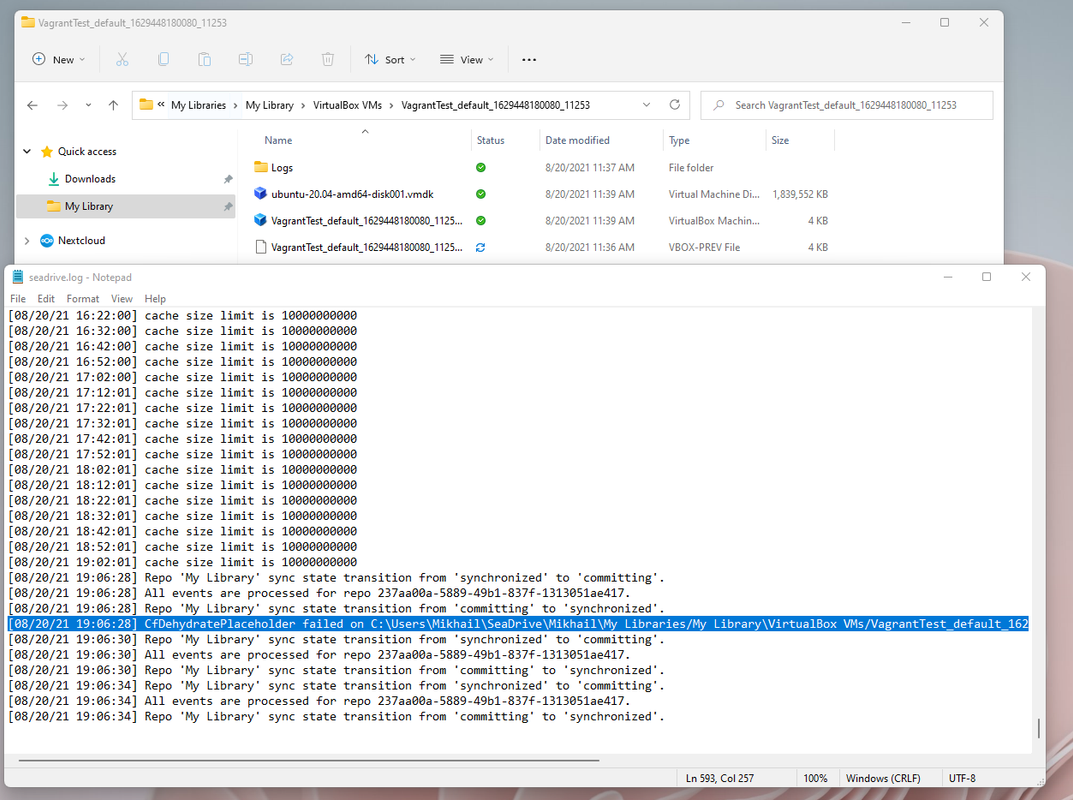Expand chevron after My Libraries breadcrumb
The height and width of the screenshot is (800, 1073).
[x=235, y=105]
